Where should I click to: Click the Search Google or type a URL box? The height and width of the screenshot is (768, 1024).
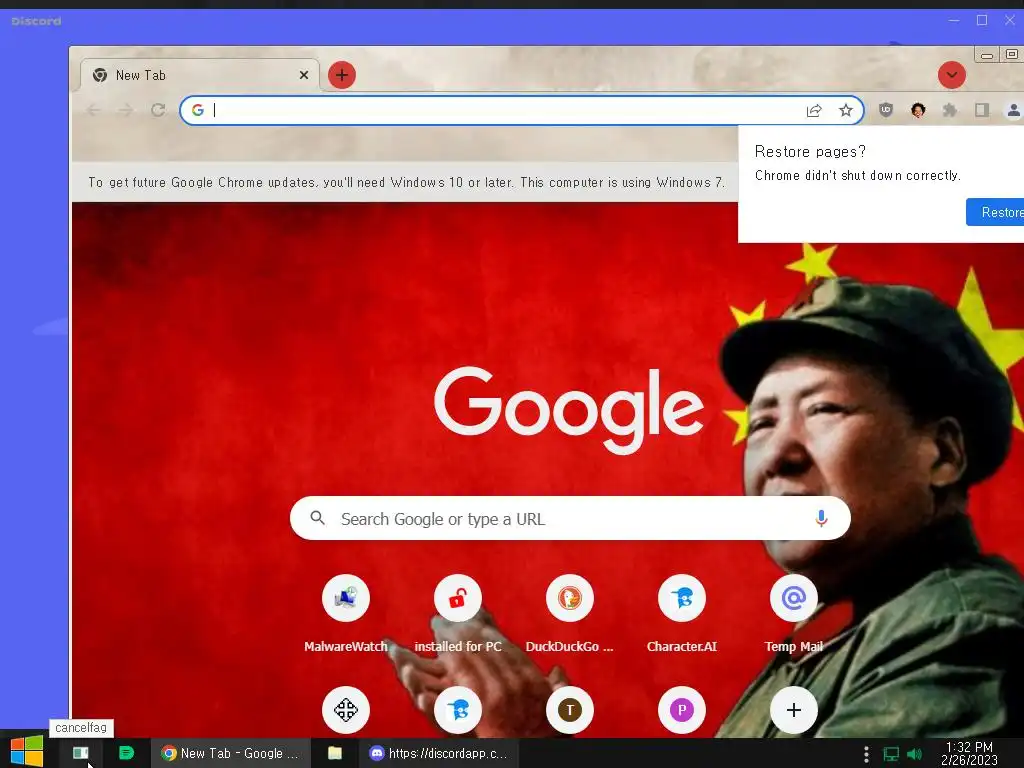pyautogui.click(x=570, y=519)
